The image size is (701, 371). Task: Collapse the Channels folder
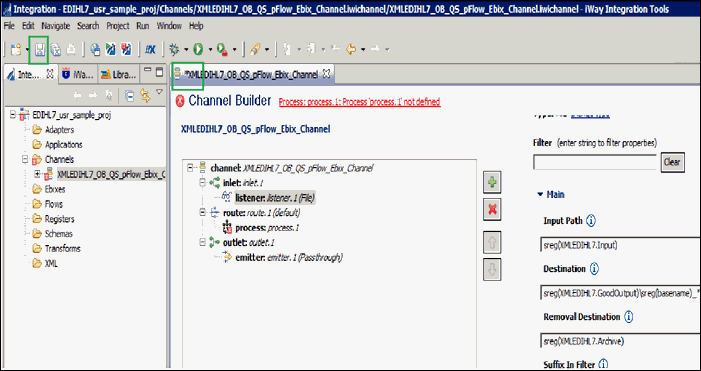pos(25,159)
